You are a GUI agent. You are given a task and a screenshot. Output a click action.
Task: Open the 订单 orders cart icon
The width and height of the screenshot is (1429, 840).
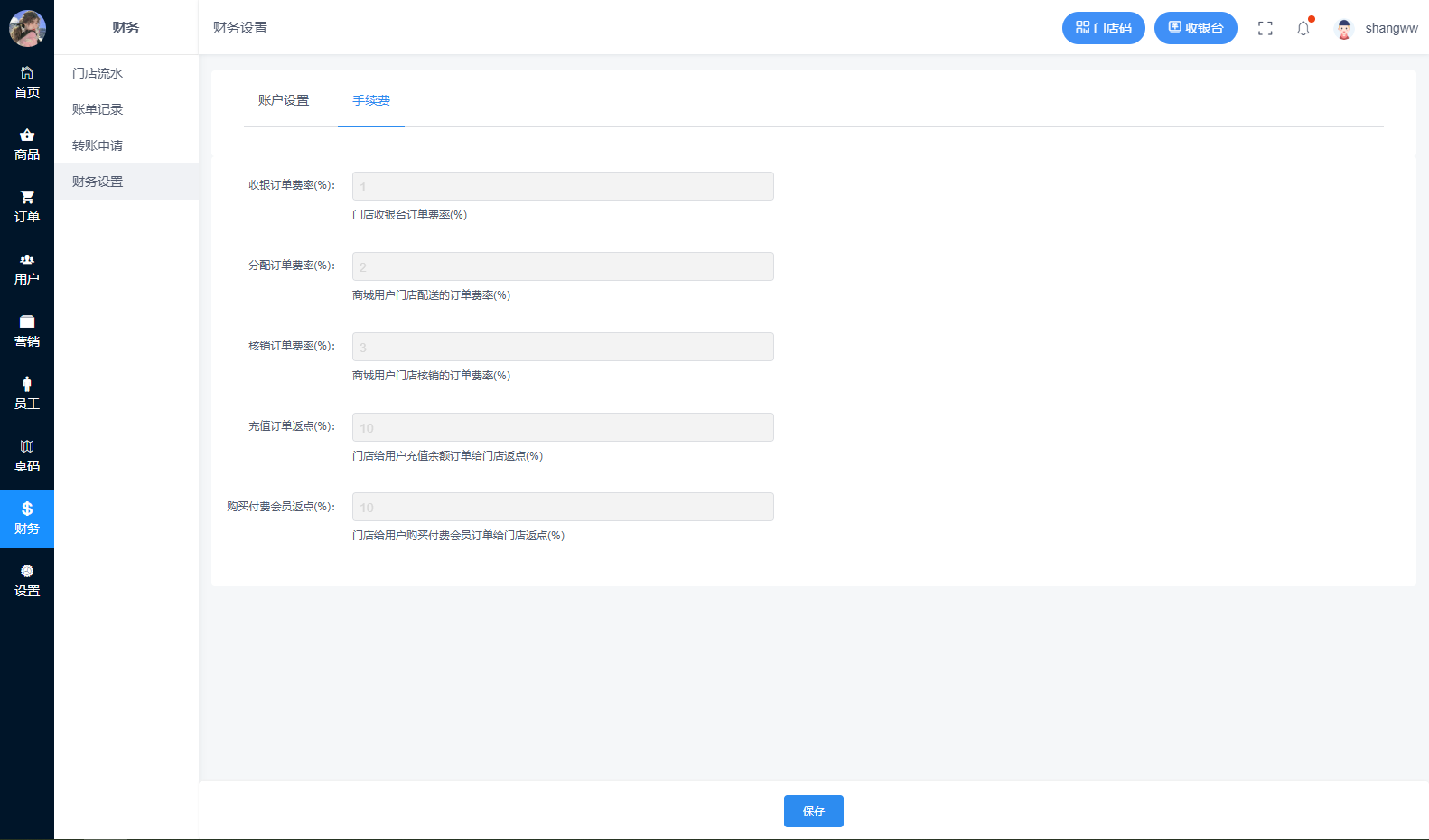coord(27,198)
